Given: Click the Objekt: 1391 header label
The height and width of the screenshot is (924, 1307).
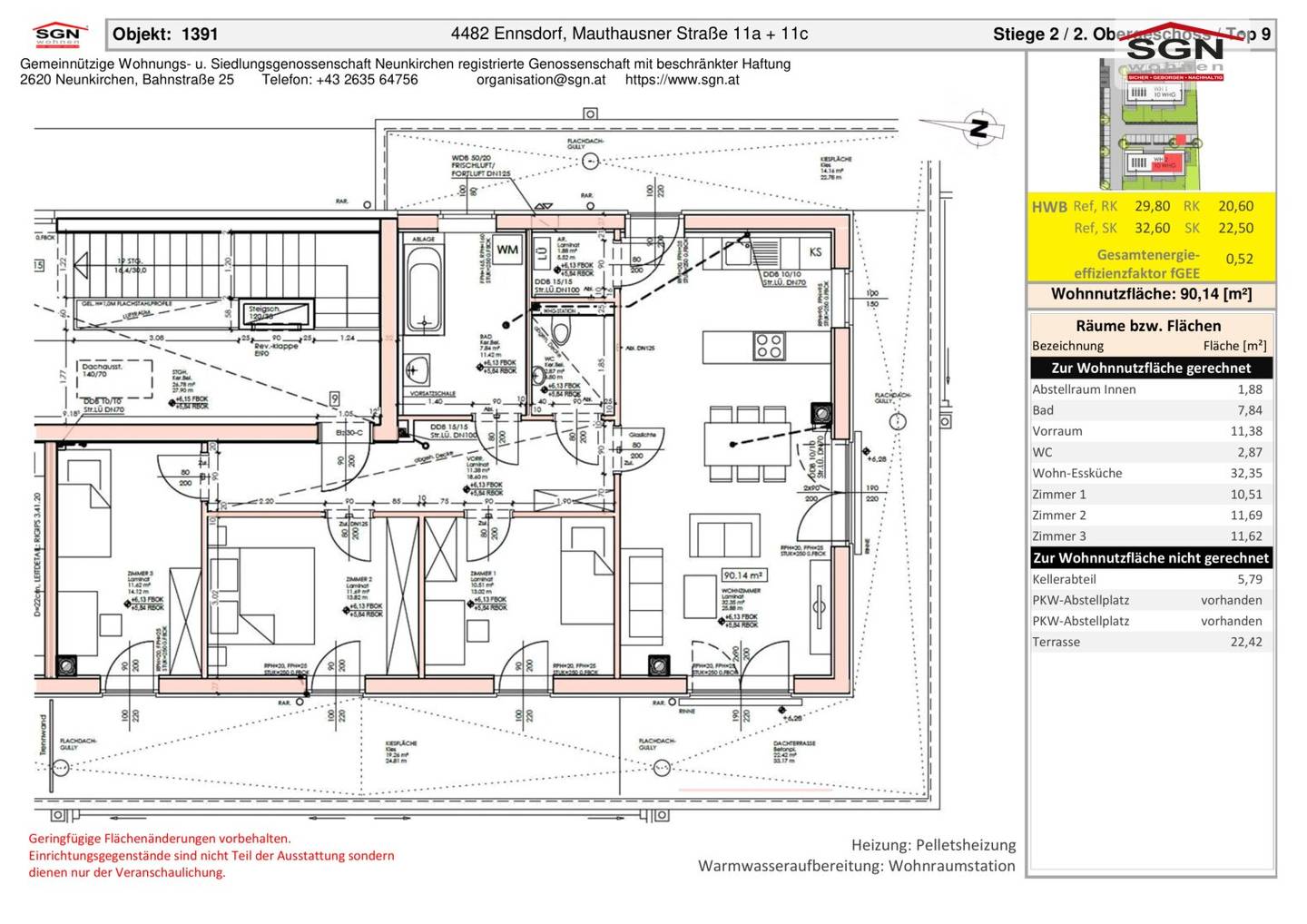Looking at the screenshot, I should pos(165,34).
